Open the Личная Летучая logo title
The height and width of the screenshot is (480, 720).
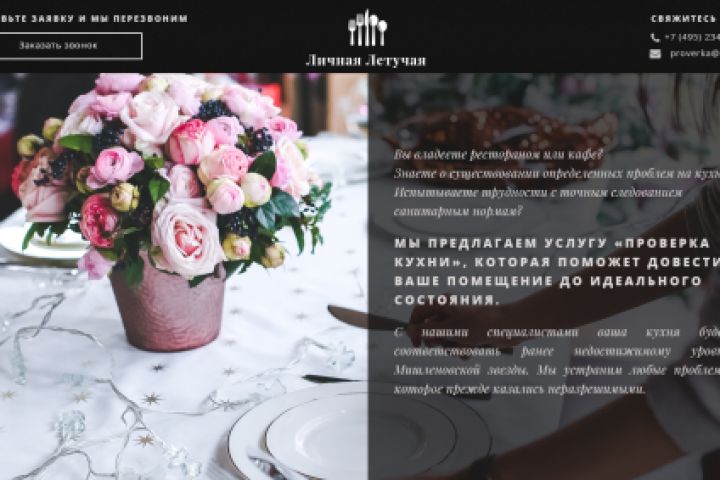click(366, 61)
